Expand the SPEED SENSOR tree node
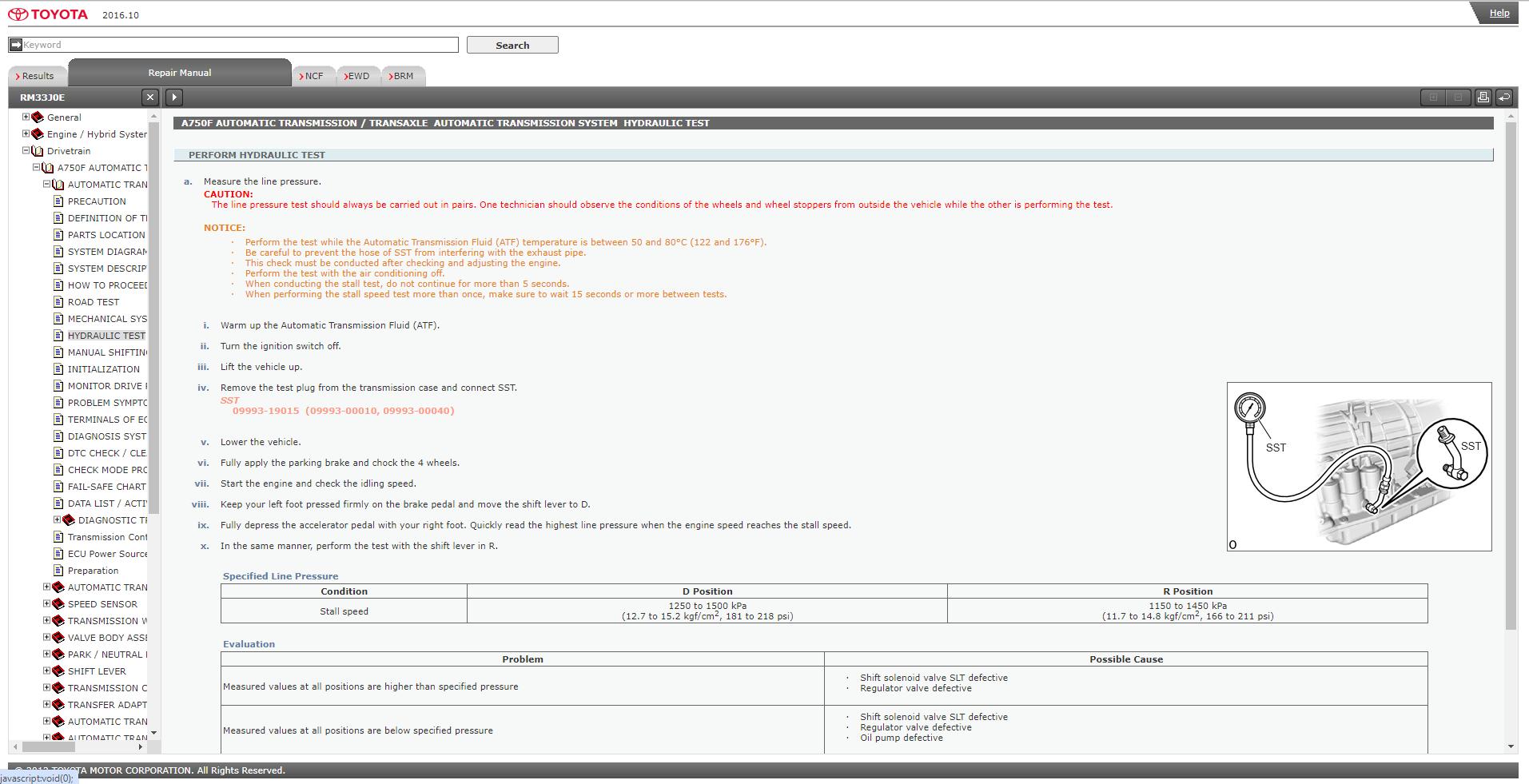The height and width of the screenshot is (784, 1529). tap(46, 603)
